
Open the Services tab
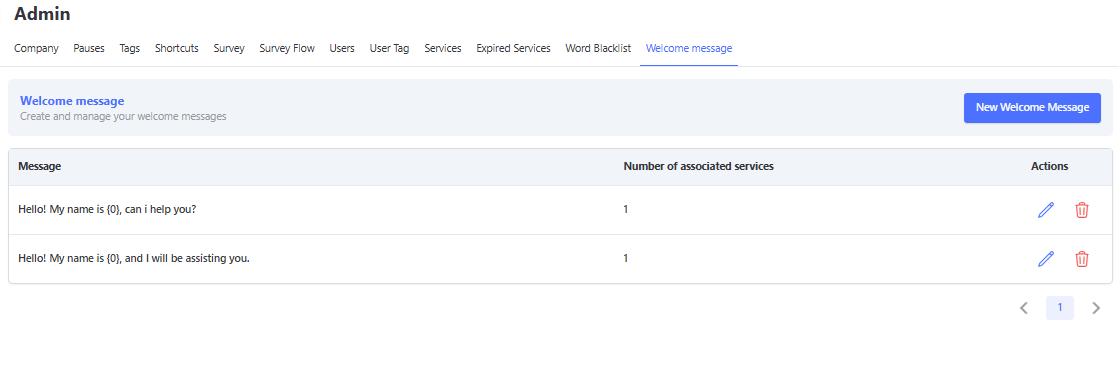pyautogui.click(x=442, y=49)
